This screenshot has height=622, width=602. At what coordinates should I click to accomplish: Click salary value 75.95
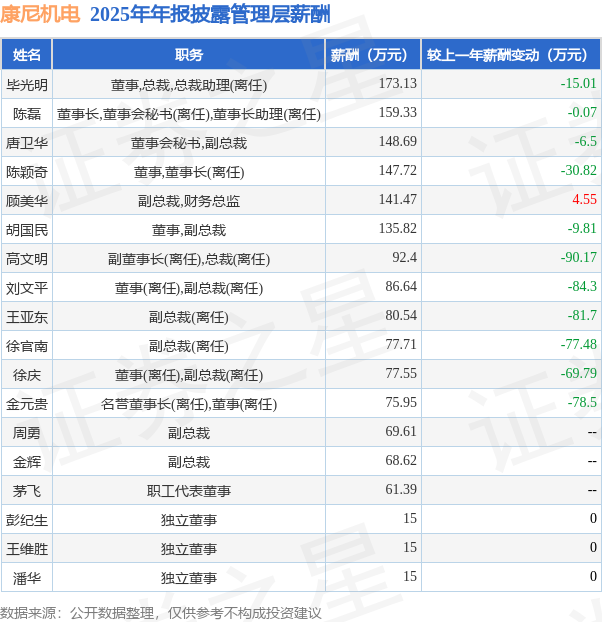(401, 402)
